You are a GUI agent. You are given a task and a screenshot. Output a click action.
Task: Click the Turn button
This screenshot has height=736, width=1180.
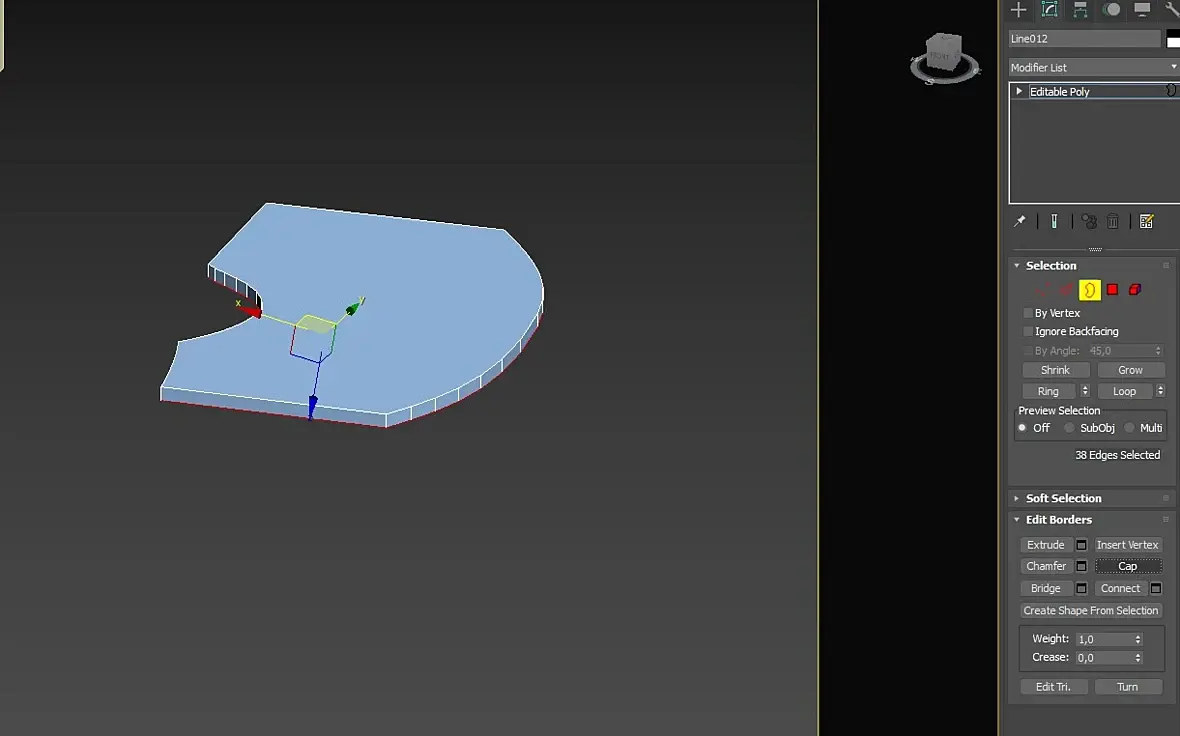(1127, 687)
